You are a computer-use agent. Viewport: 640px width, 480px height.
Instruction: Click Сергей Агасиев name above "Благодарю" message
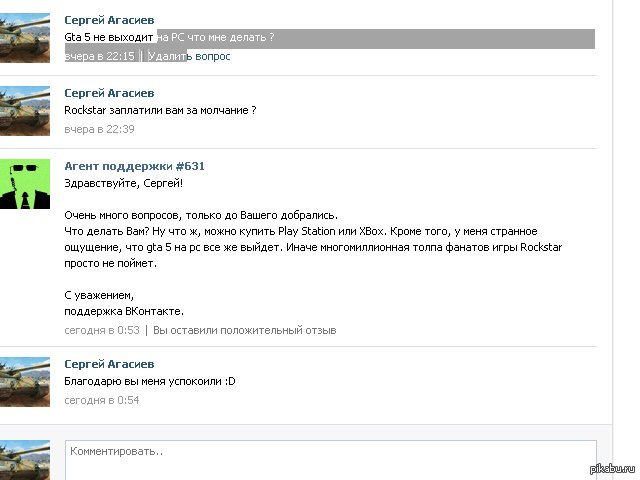[x=109, y=364]
